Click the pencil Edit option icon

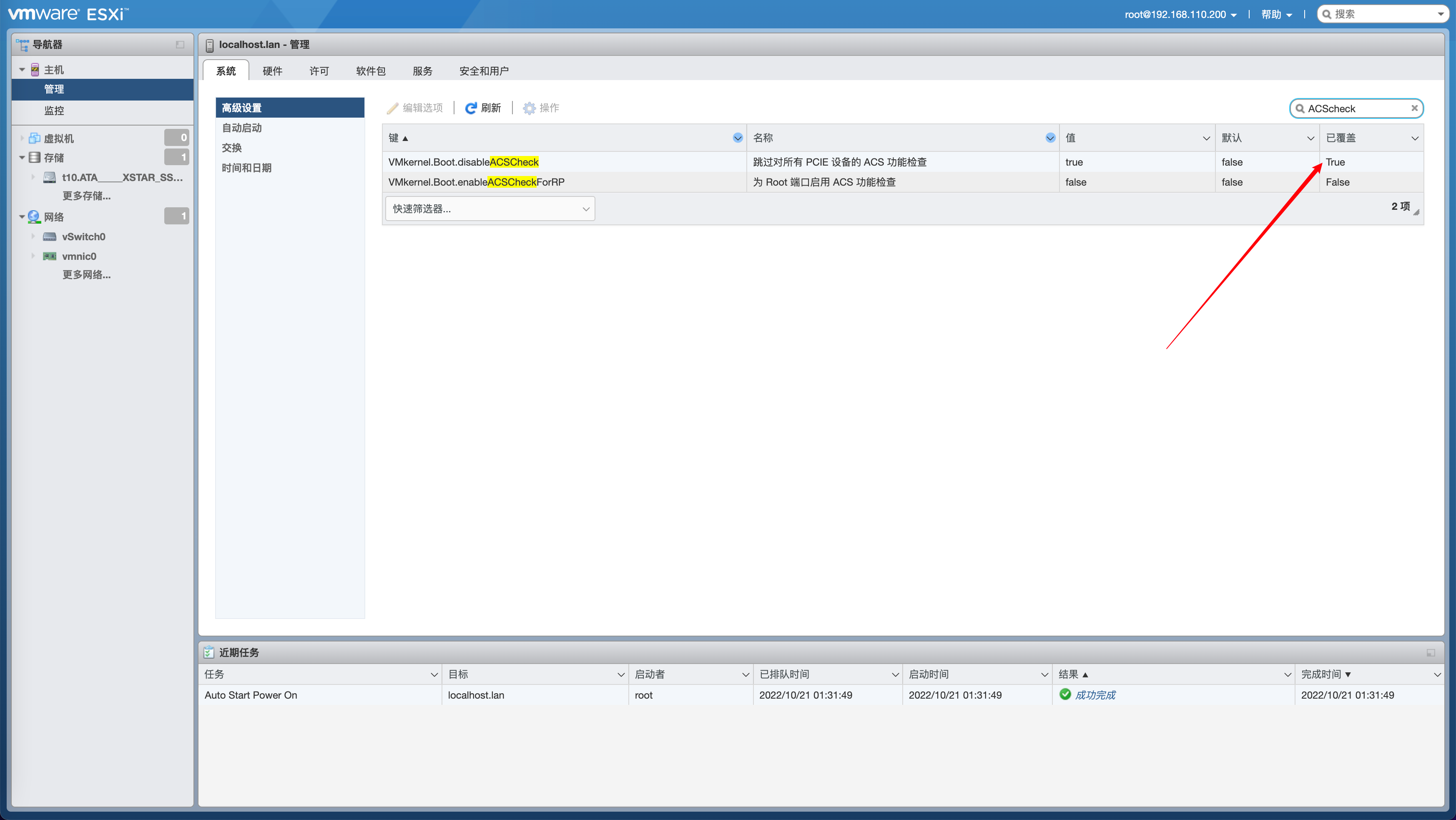[392, 108]
